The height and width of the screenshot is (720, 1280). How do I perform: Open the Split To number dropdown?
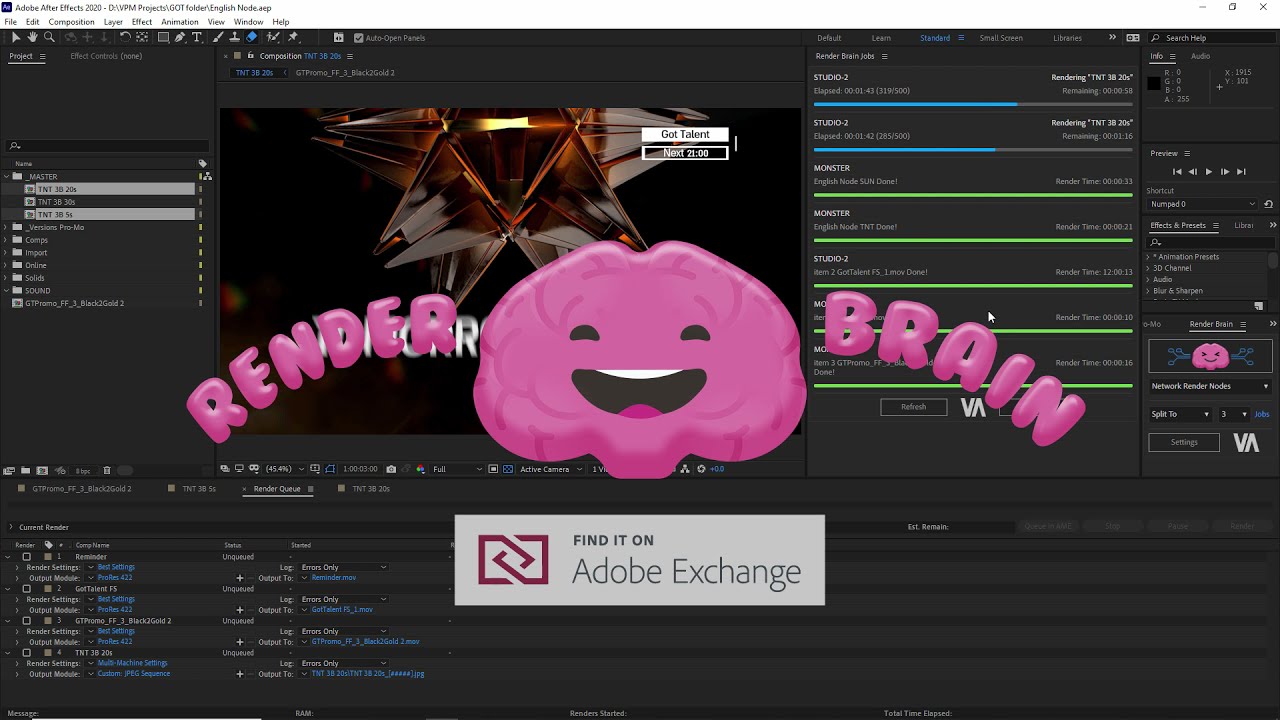click(x=1232, y=414)
